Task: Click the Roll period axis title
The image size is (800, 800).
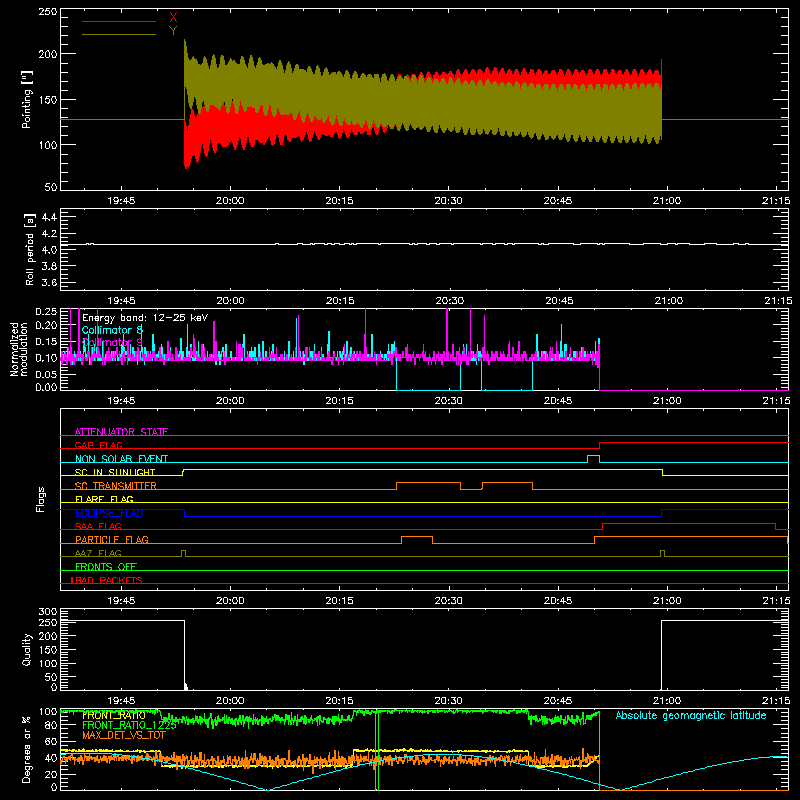Action: (30, 249)
